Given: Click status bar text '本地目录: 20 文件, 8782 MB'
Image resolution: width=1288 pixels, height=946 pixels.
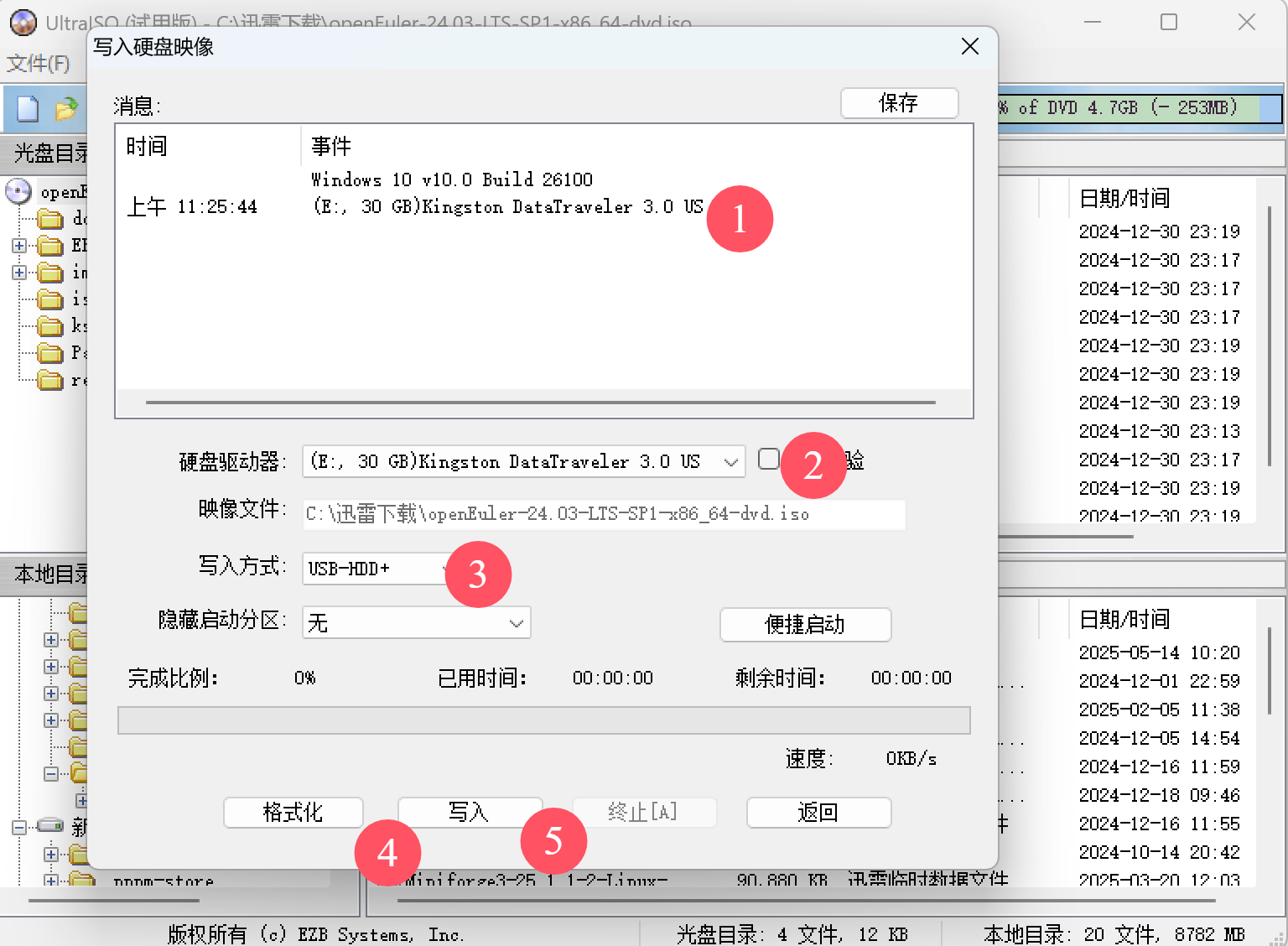Looking at the screenshot, I should click(1114, 933).
